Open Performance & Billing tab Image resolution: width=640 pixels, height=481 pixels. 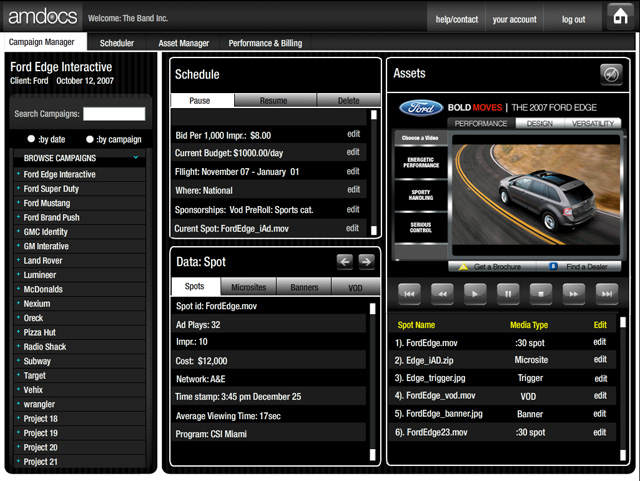click(265, 43)
